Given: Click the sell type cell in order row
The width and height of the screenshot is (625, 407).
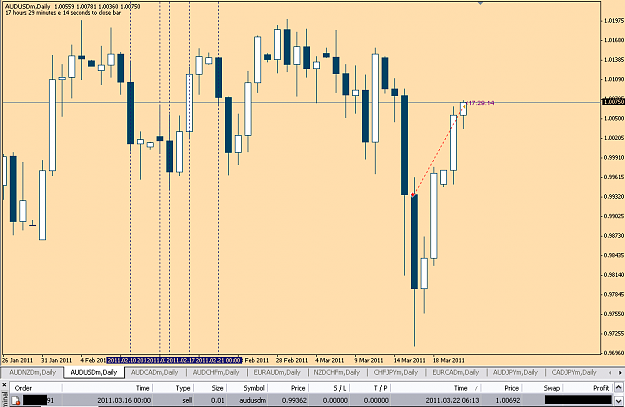Looking at the screenshot, I should (x=187, y=400).
